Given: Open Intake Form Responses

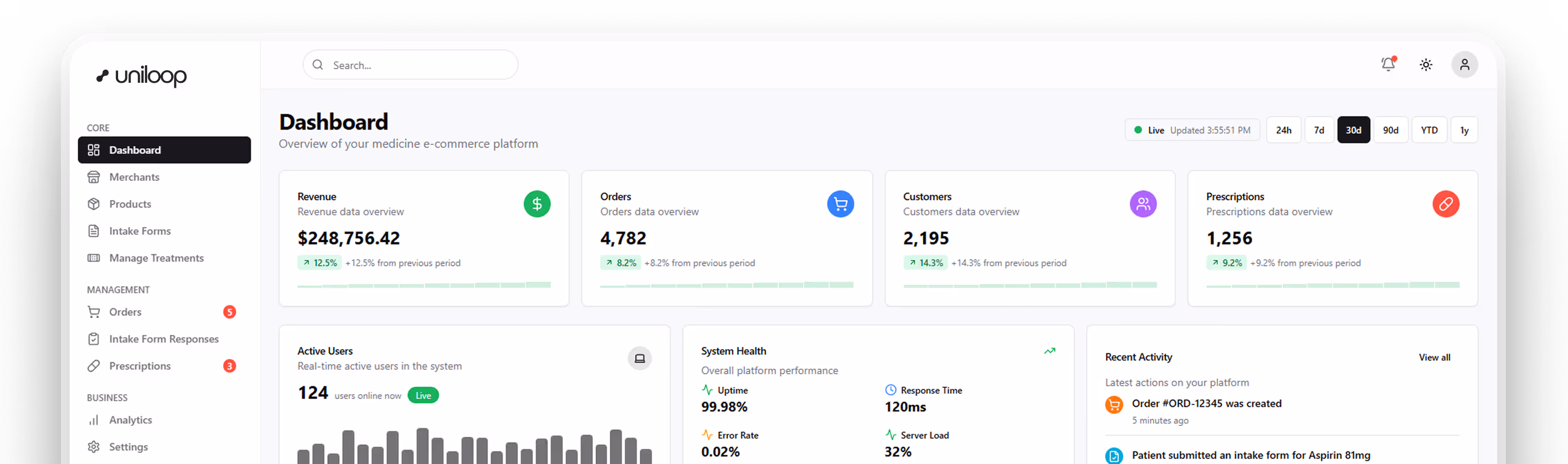Looking at the screenshot, I should coord(164,339).
